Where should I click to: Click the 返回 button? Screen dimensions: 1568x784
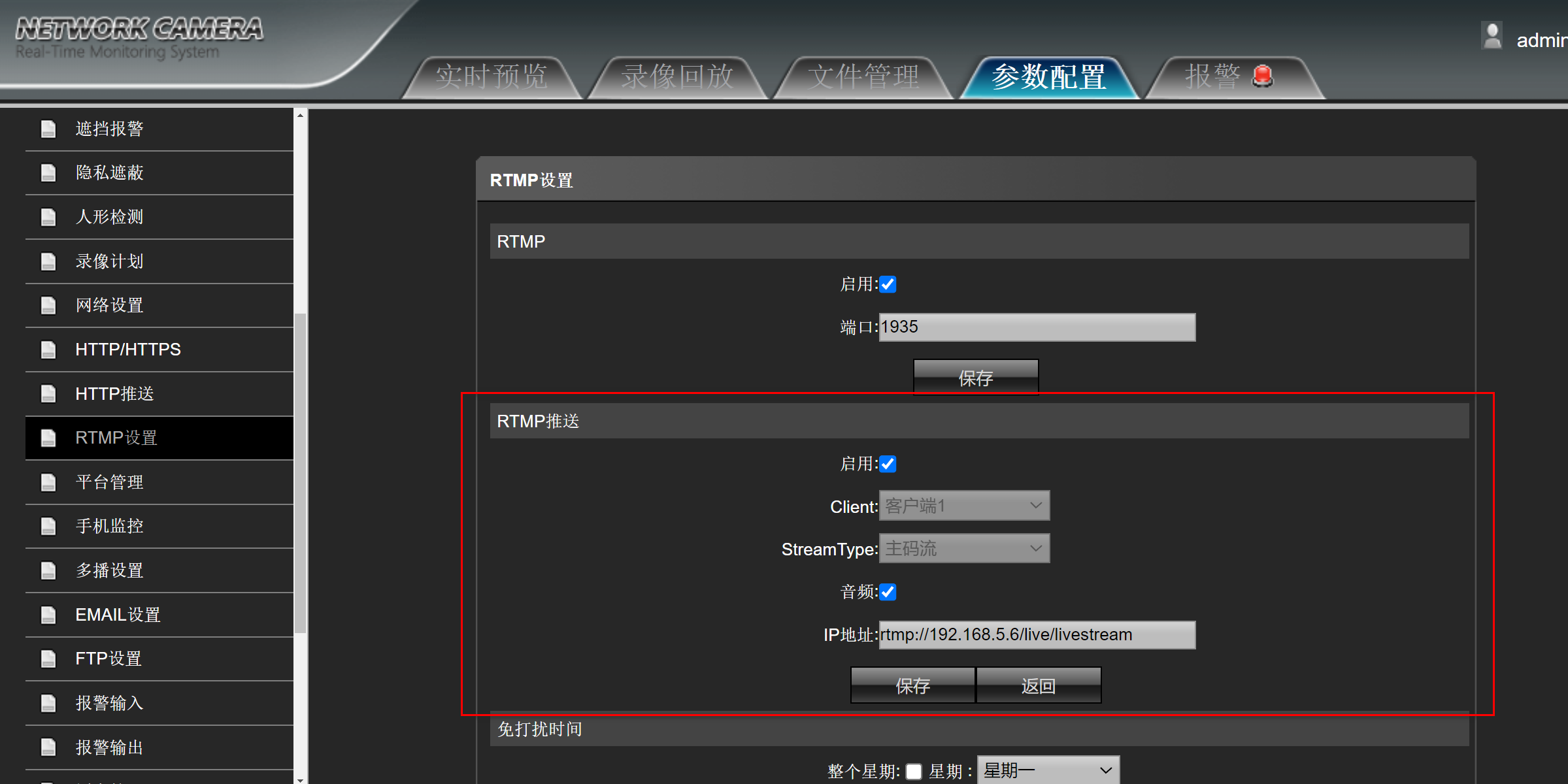click(1038, 685)
